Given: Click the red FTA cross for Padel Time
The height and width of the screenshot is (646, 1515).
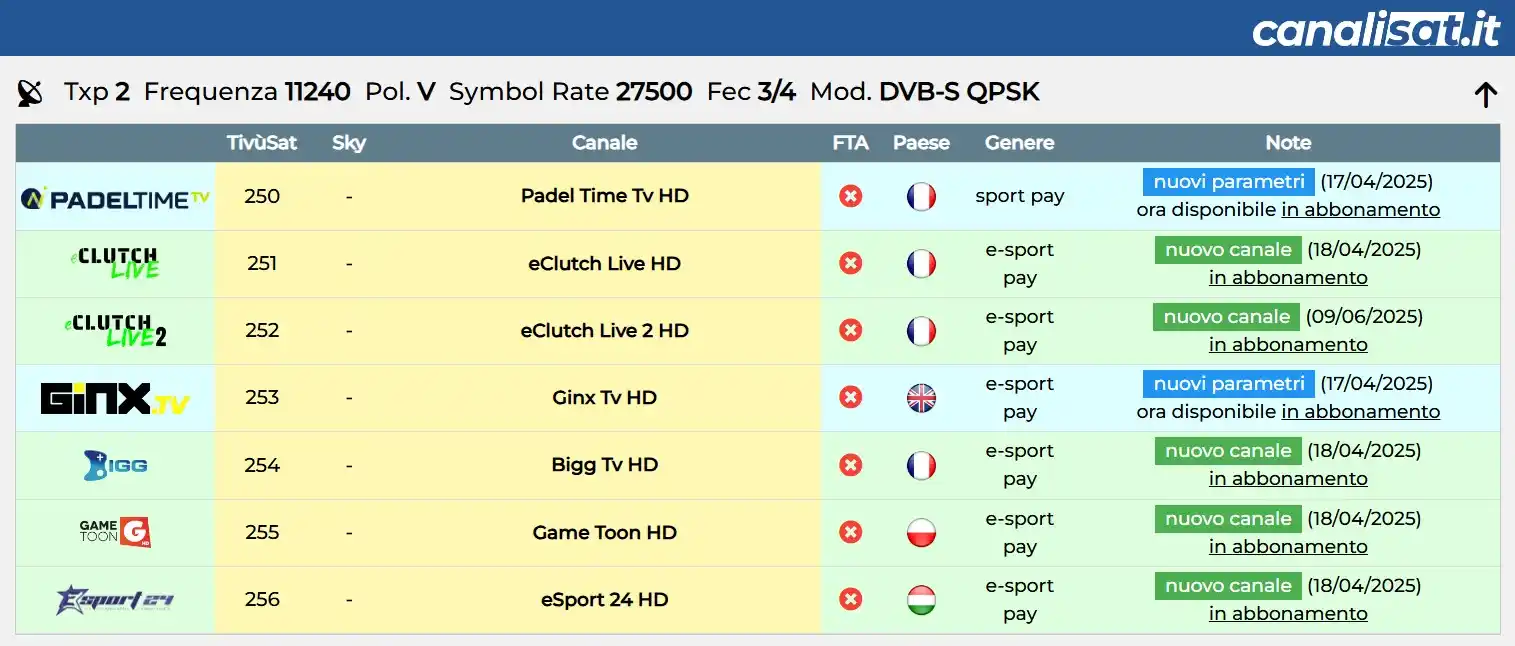Looking at the screenshot, I should pyautogui.click(x=850, y=196).
